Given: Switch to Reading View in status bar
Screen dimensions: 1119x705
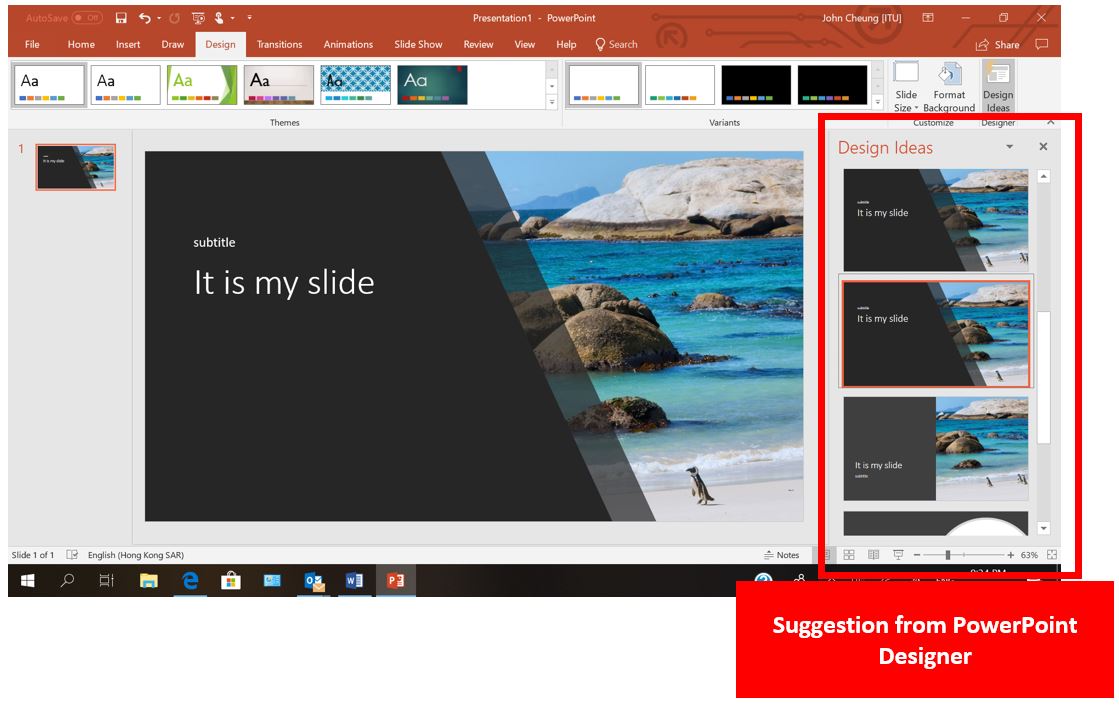Looking at the screenshot, I should click(x=873, y=555).
